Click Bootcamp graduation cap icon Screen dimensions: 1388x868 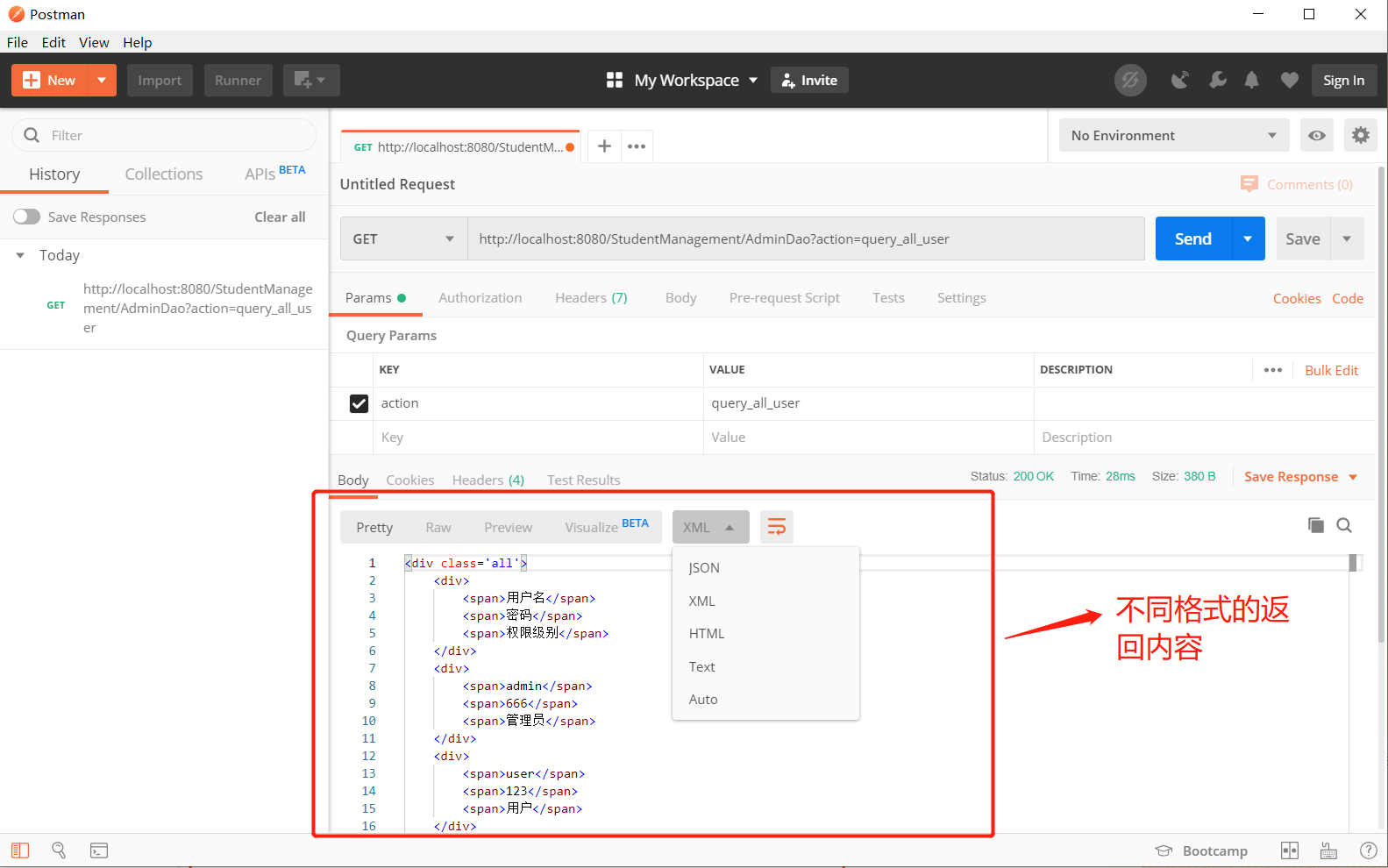(1164, 850)
